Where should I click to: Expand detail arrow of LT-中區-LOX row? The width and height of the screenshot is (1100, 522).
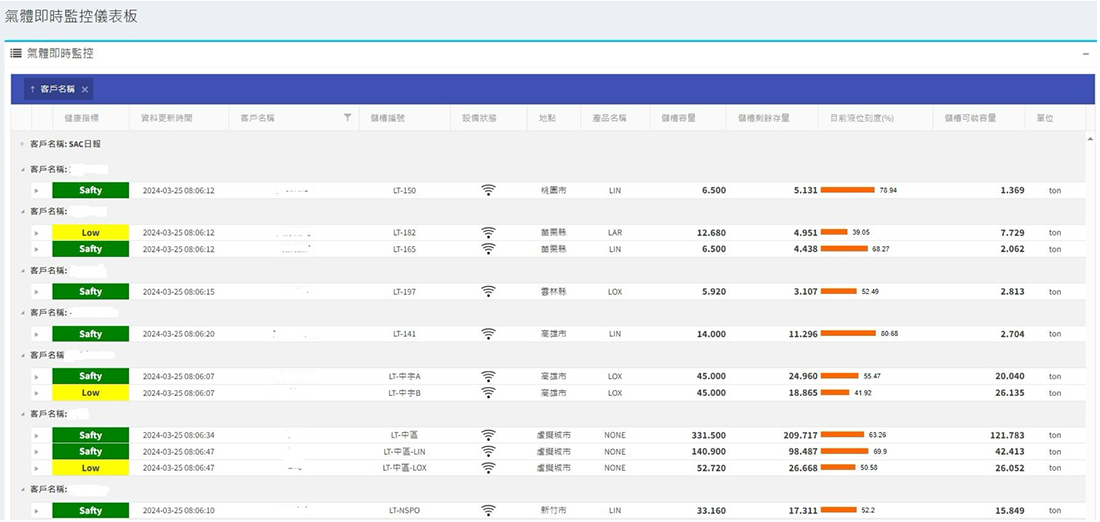pos(36,469)
